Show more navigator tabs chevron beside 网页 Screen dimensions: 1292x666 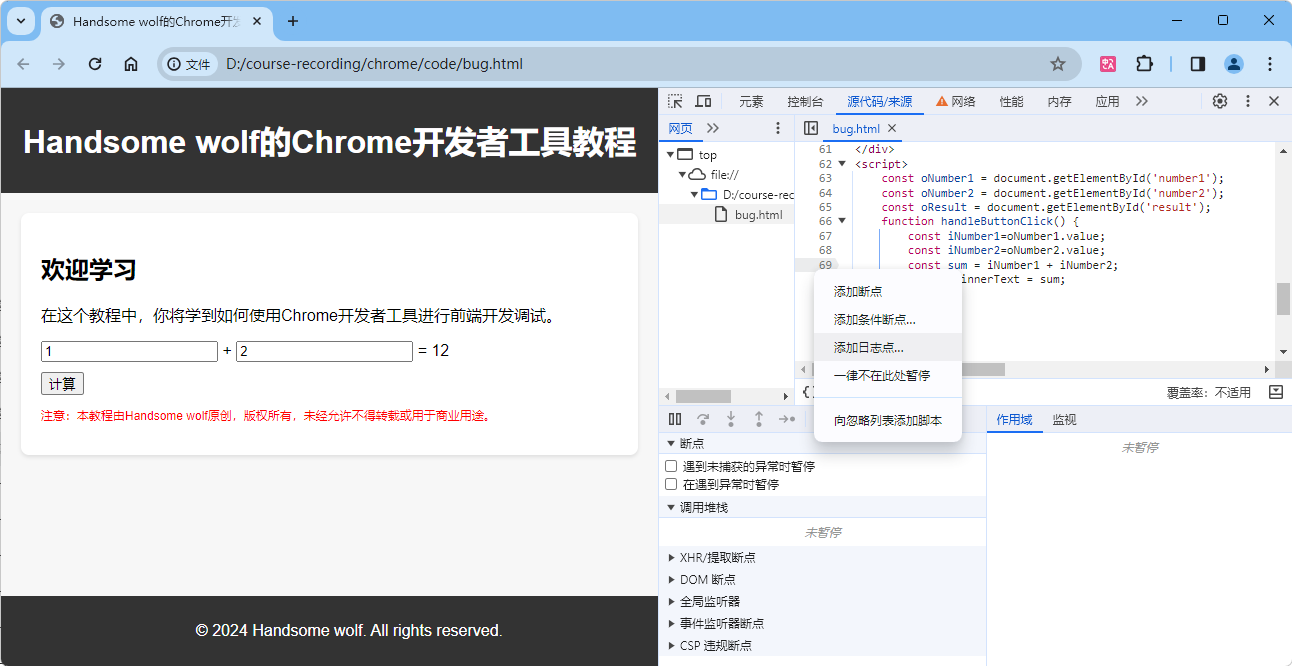pyautogui.click(x=713, y=128)
